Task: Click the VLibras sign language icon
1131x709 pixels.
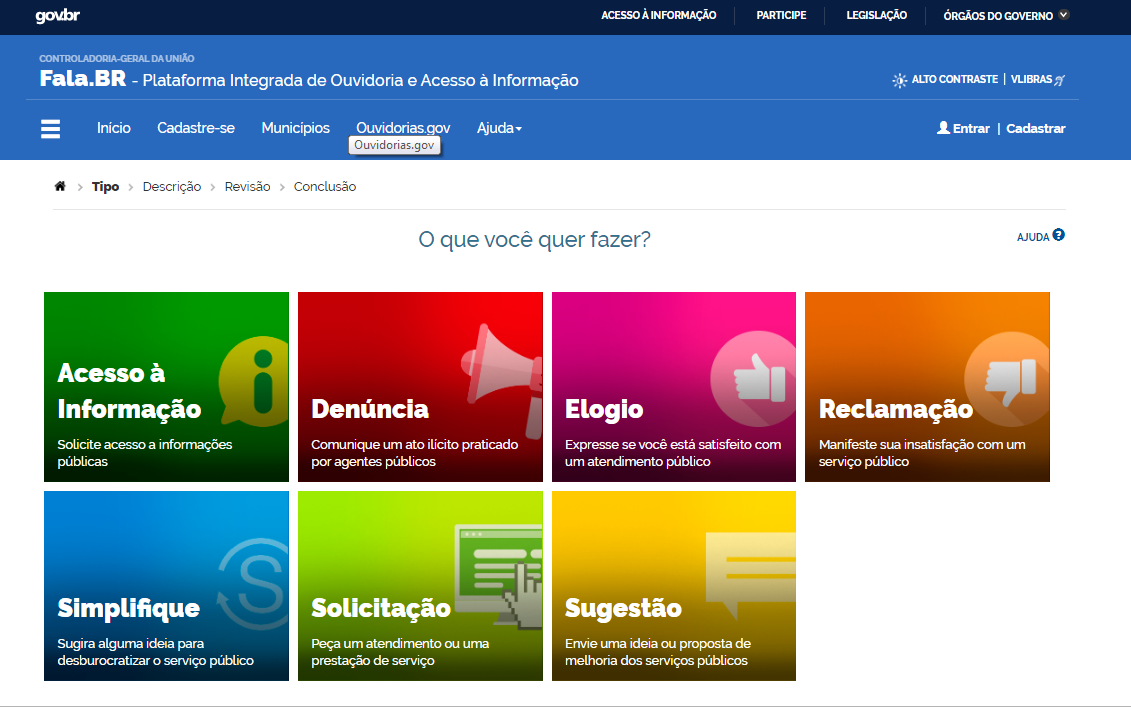Action: coord(1060,80)
